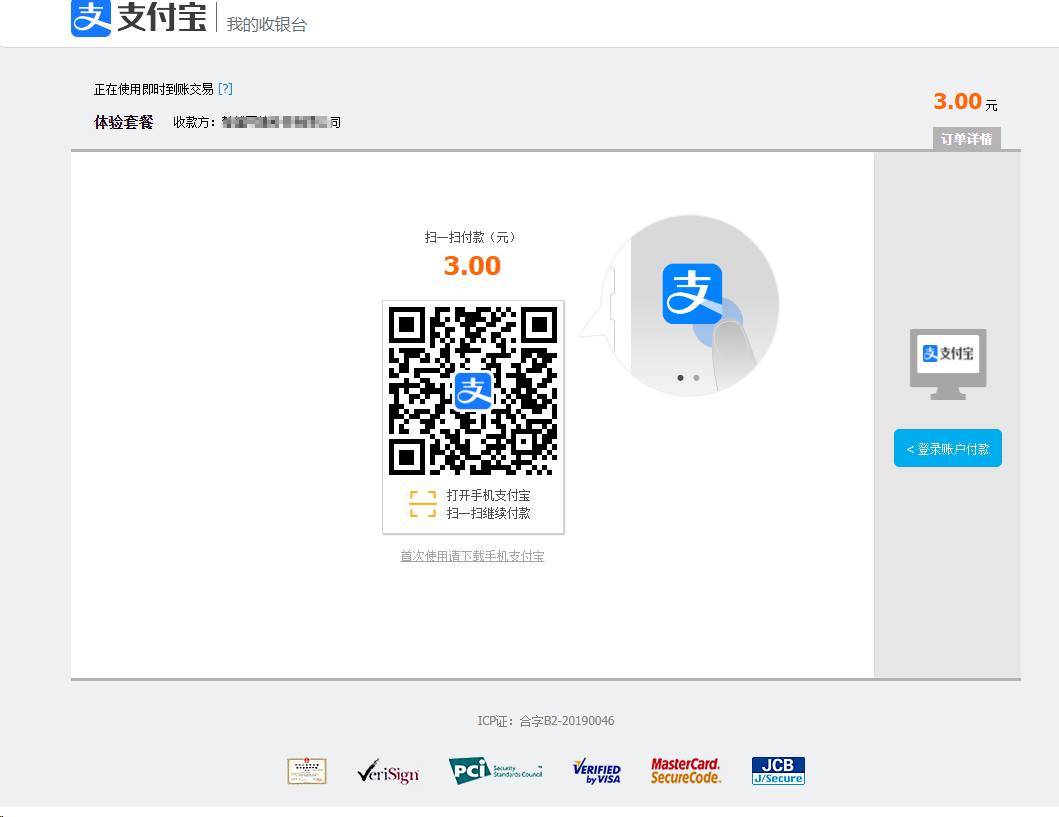Open the 订单详情 order details tab
The height and width of the screenshot is (817, 1059).
pyautogui.click(x=966, y=138)
